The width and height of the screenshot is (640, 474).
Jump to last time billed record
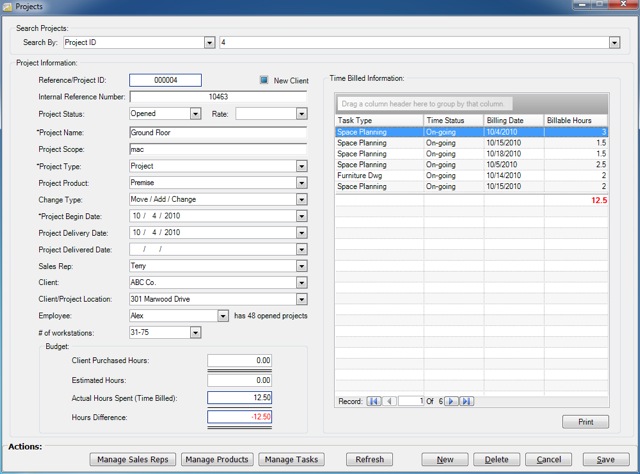[x=466, y=401]
